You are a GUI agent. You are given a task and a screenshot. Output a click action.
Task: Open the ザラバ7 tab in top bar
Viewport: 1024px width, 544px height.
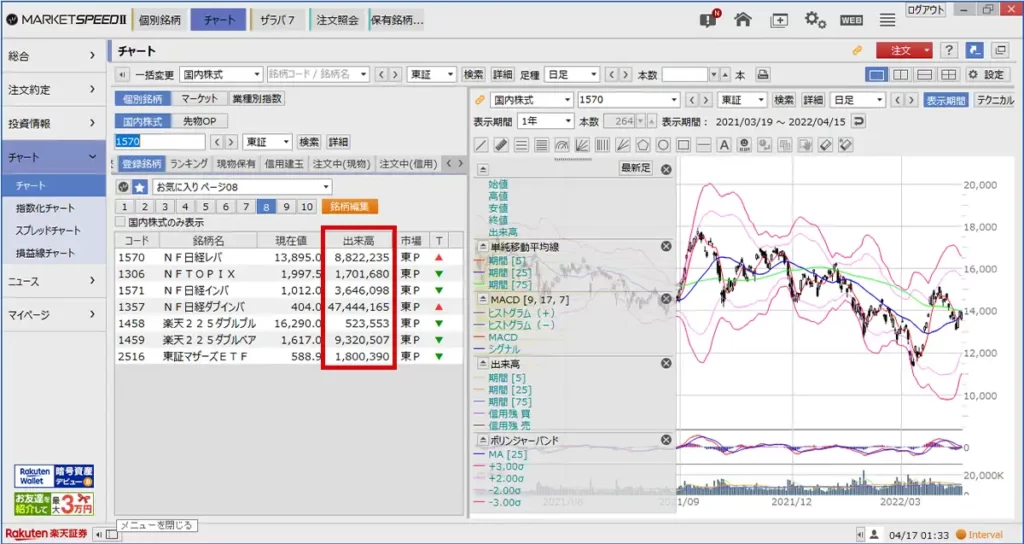(279, 20)
